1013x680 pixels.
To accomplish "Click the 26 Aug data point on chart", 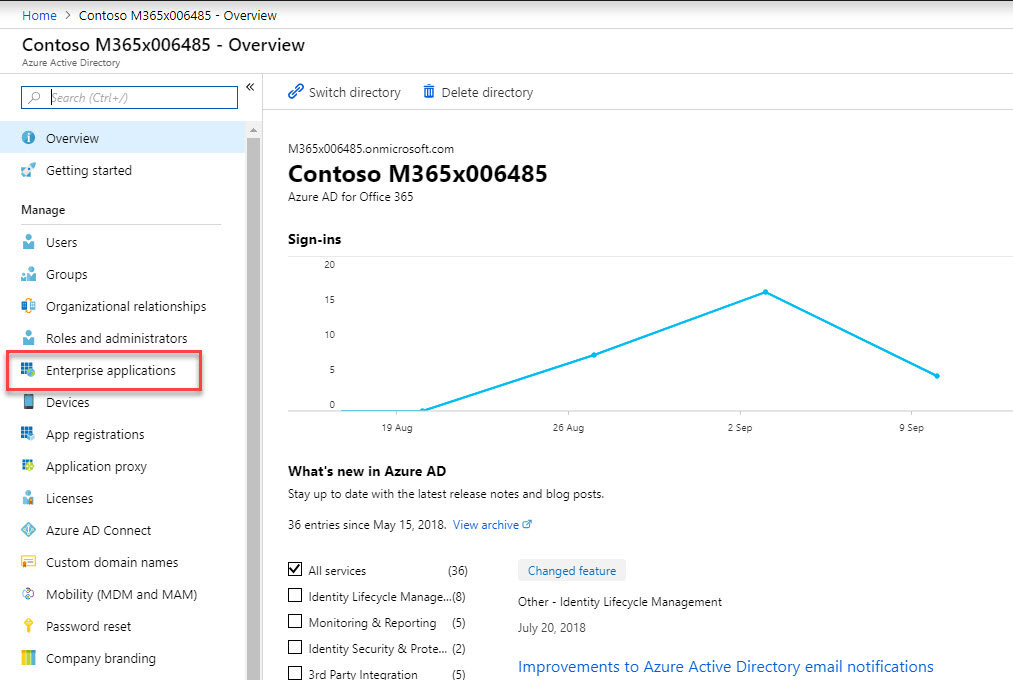I will [594, 355].
